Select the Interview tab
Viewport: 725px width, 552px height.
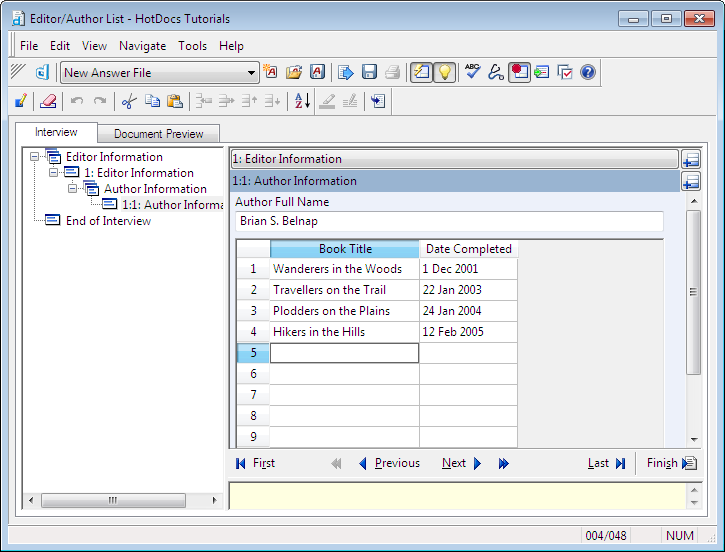(x=56, y=132)
